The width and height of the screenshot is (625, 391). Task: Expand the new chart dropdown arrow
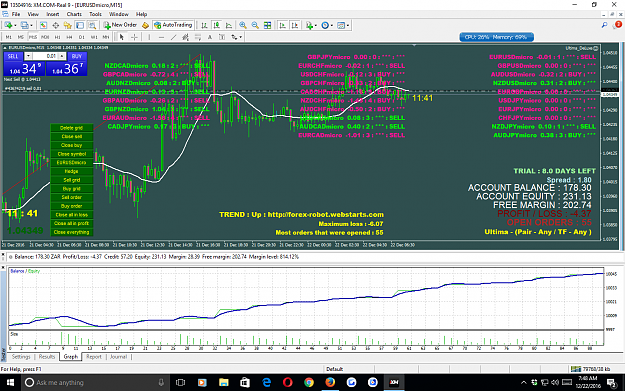(15, 26)
